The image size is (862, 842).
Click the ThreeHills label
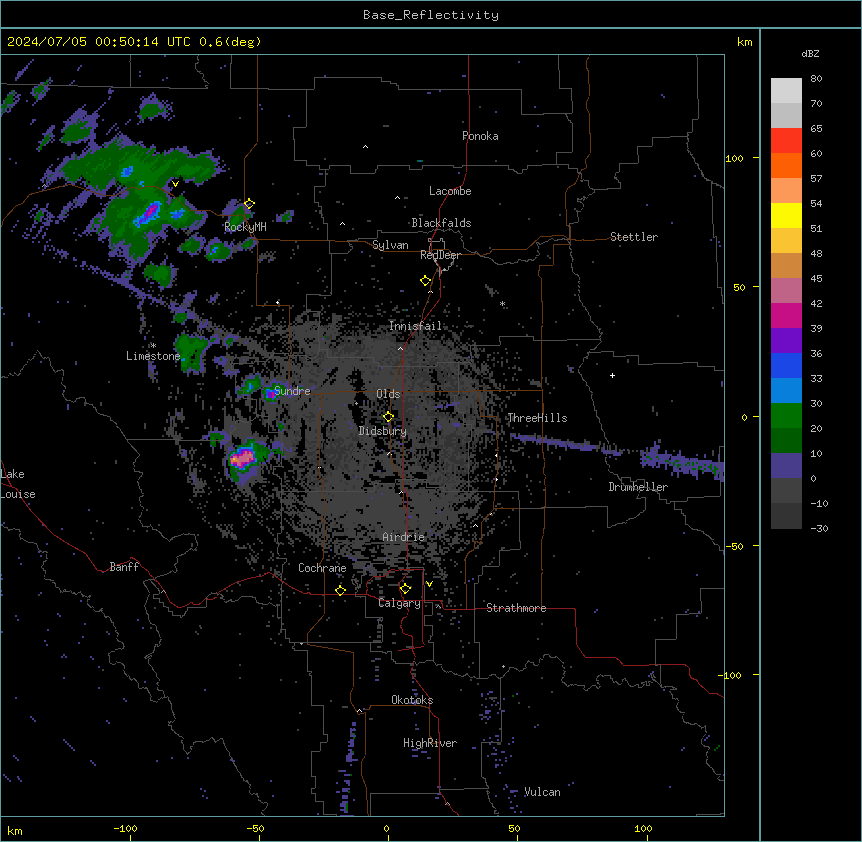[537, 418]
